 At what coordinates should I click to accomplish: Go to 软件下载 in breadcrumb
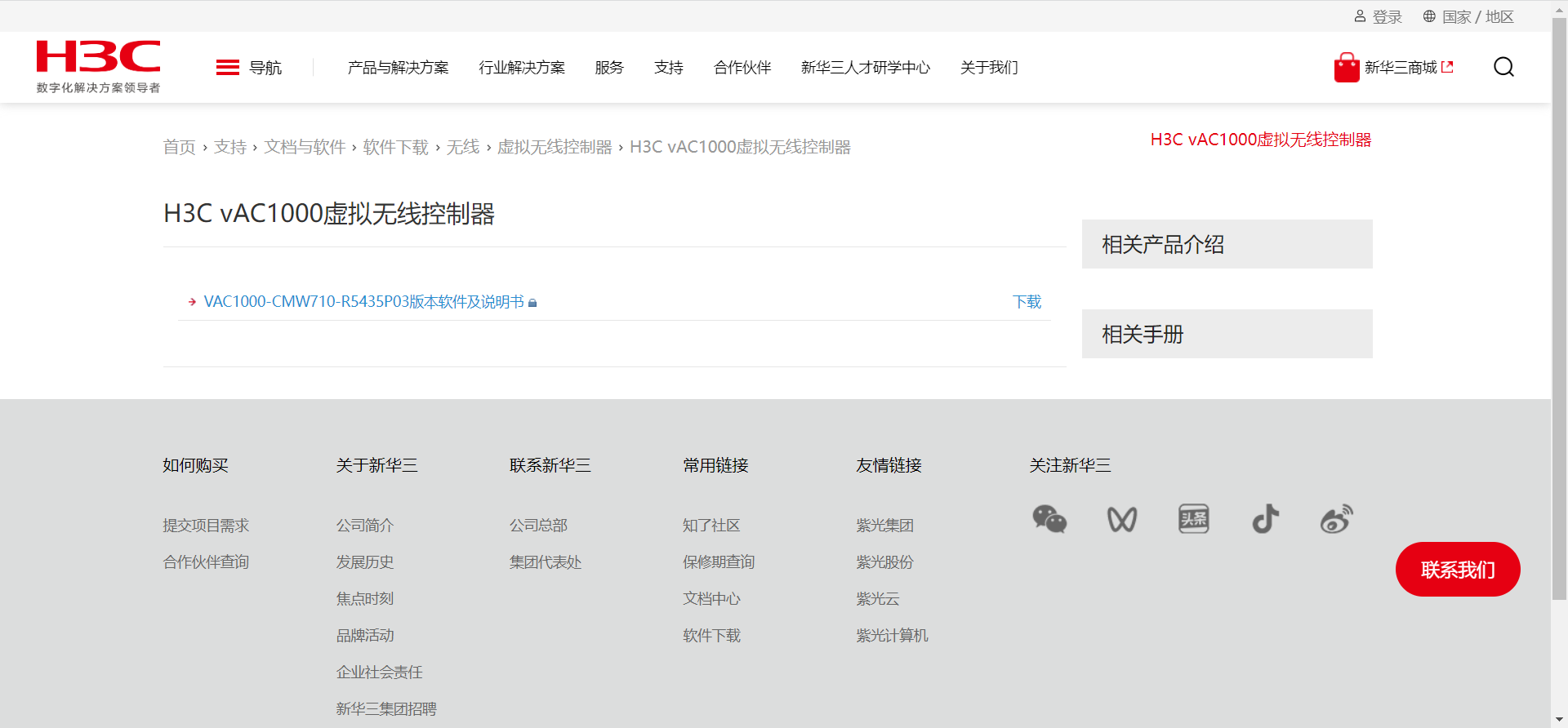click(x=396, y=147)
